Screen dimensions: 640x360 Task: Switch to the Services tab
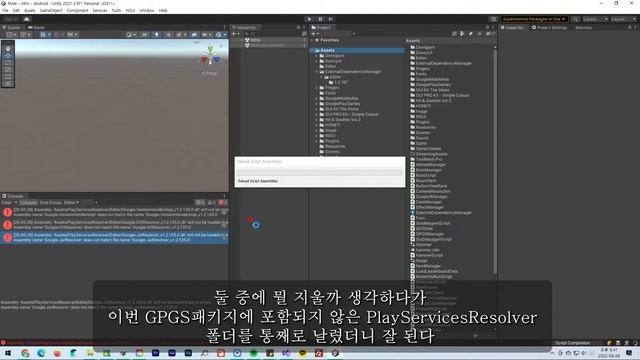(x=583, y=27)
